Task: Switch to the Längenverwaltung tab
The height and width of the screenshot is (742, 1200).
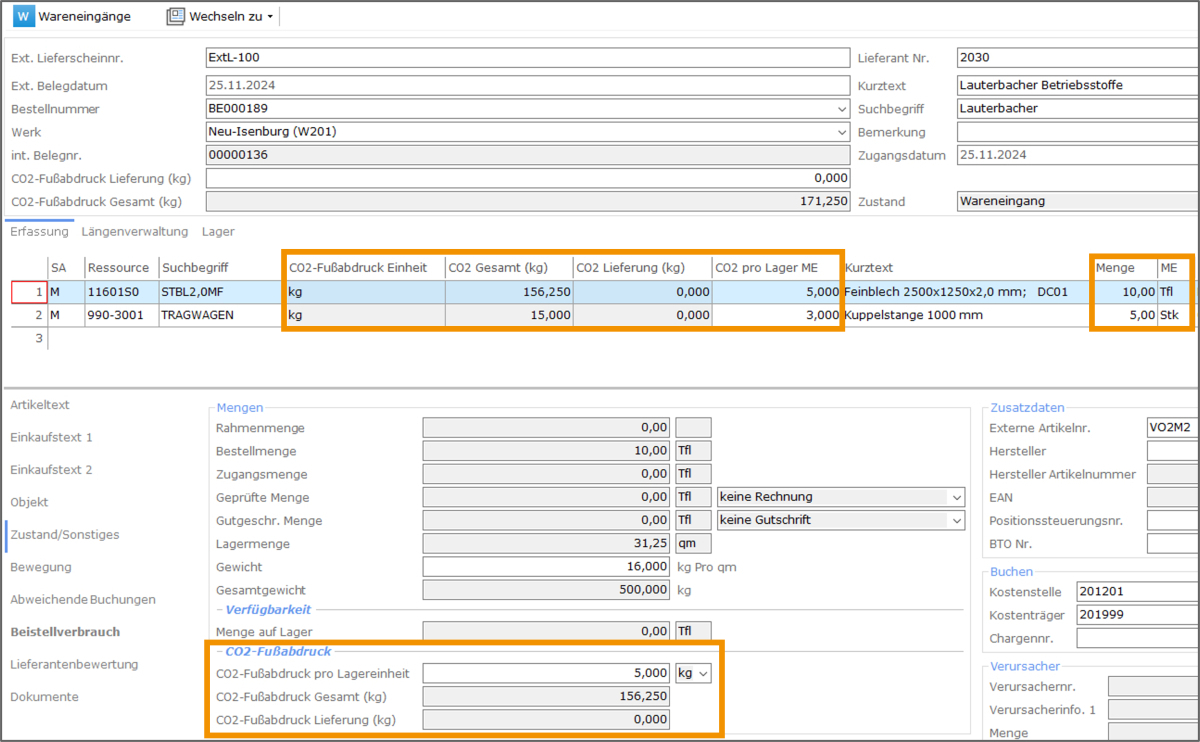Action: pos(135,232)
